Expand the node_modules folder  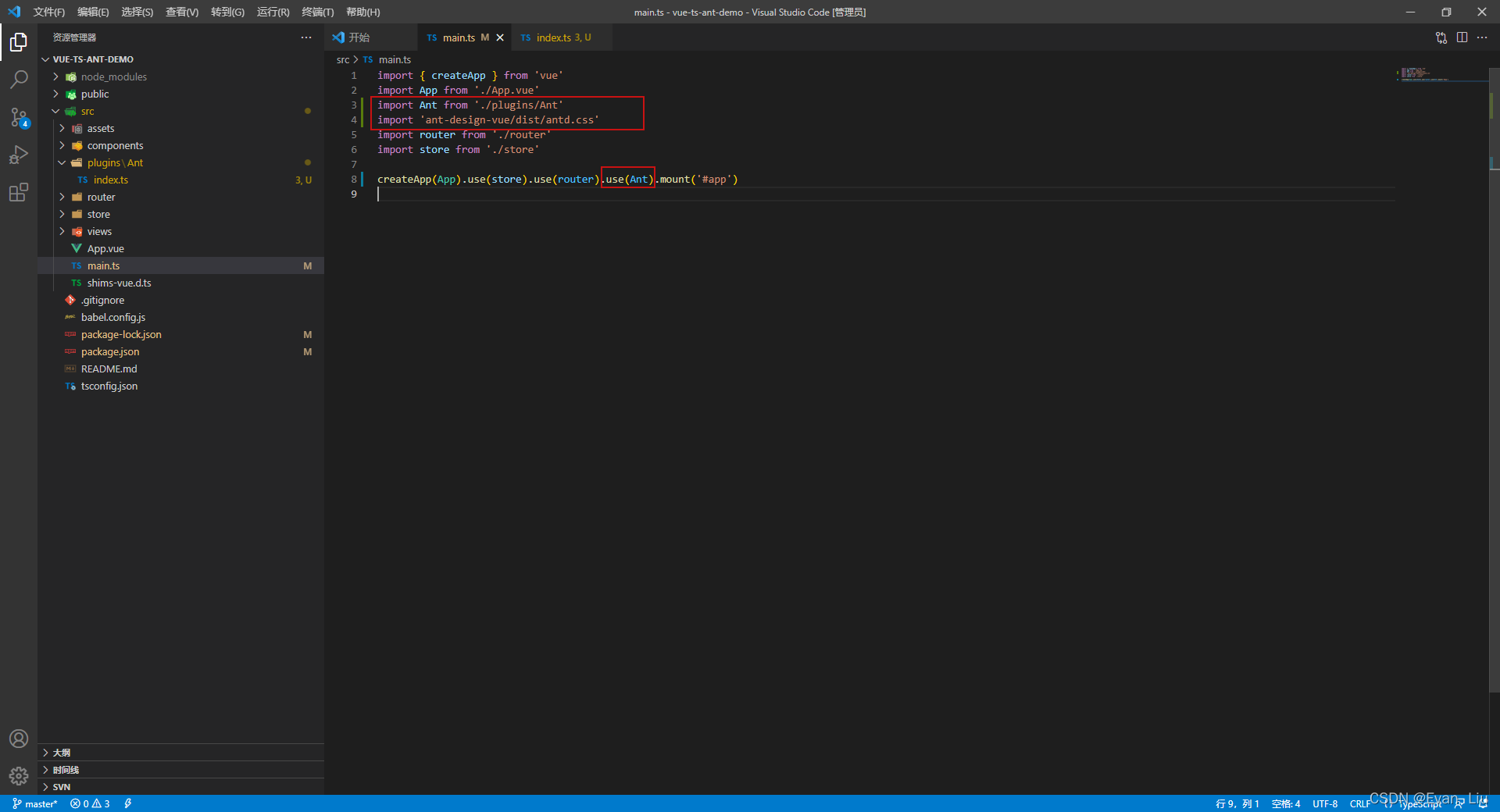(55, 77)
